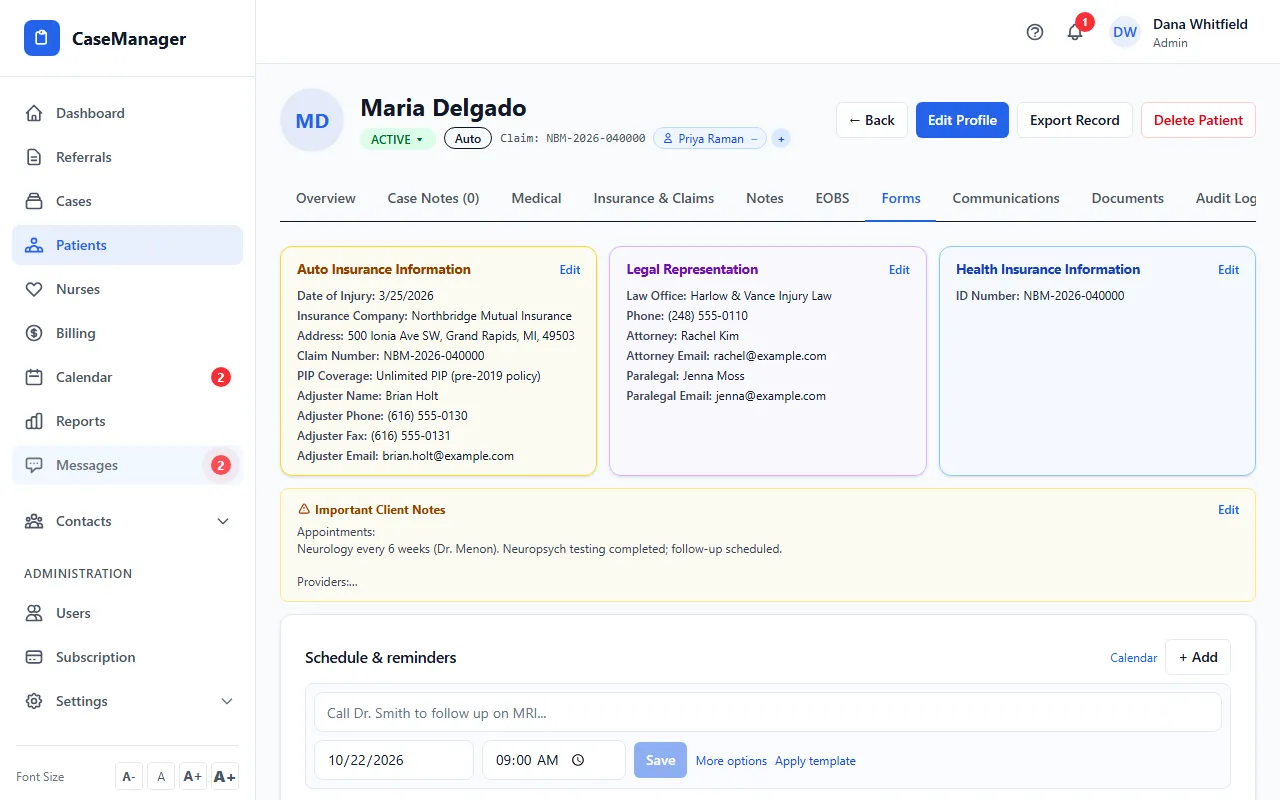Decrease font size with A- button
Viewport: 1280px width, 800px height.
pyautogui.click(x=129, y=776)
